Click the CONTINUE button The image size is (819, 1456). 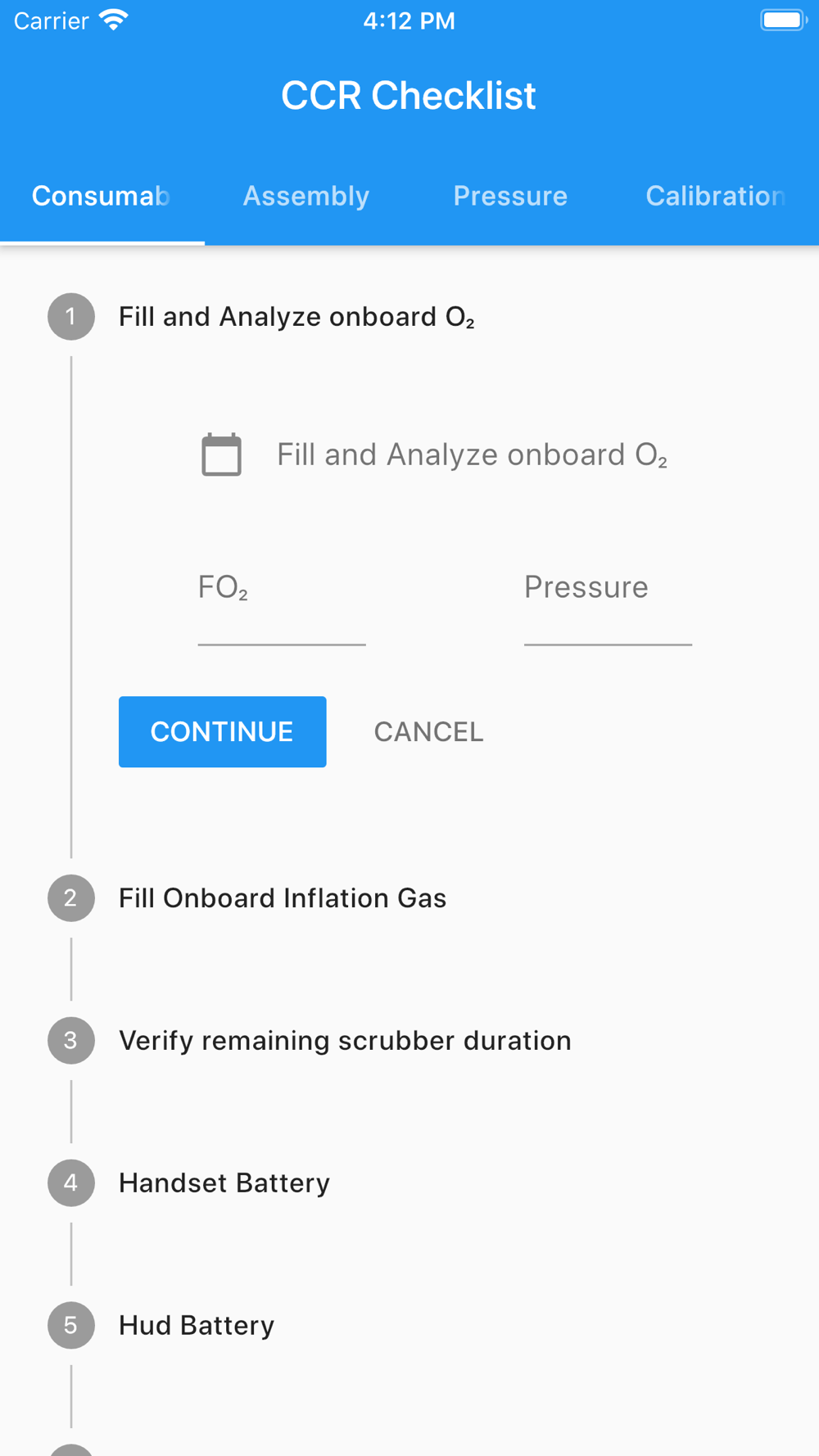[223, 732]
